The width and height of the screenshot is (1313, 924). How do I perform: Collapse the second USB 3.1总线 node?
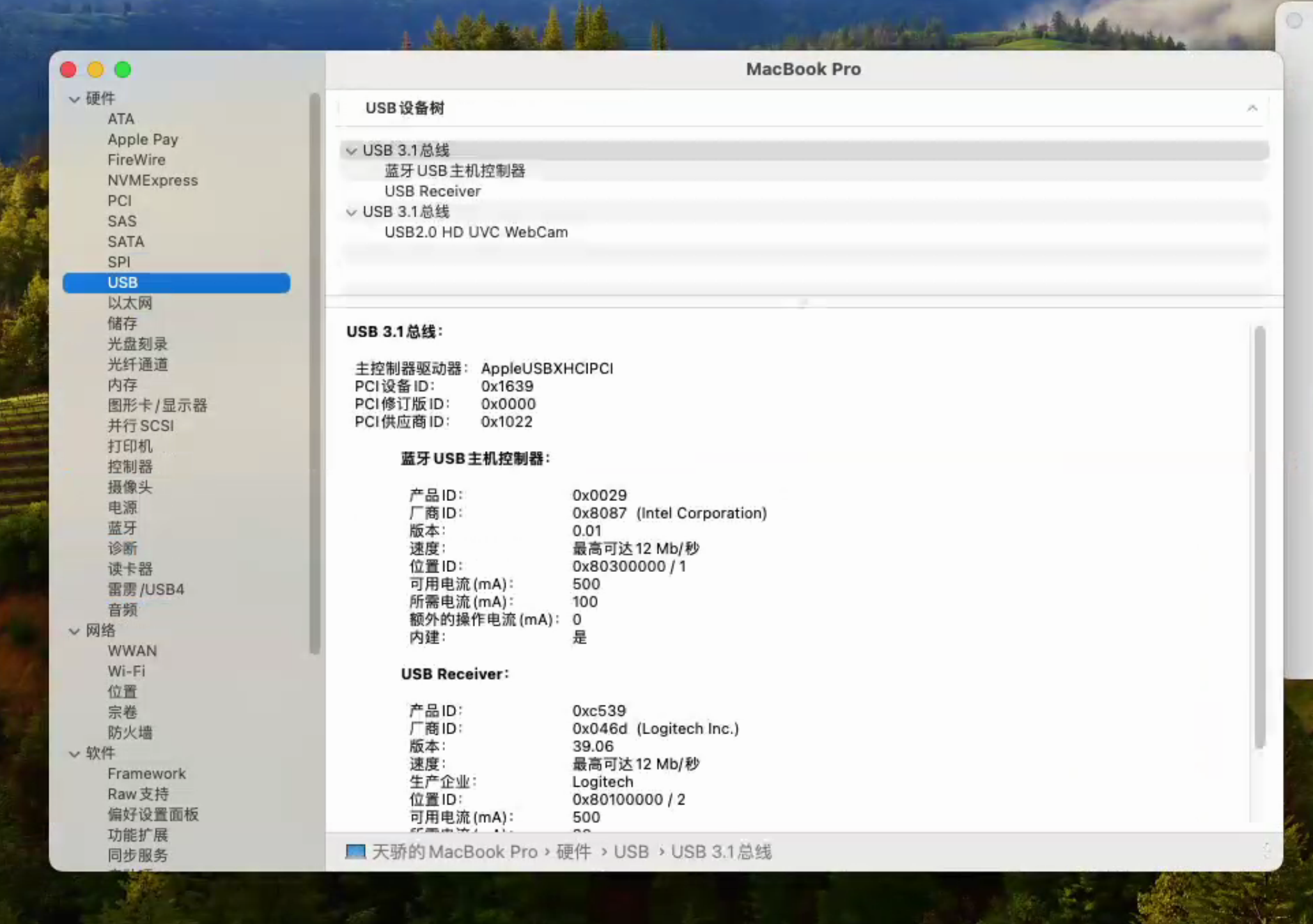(x=351, y=212)
